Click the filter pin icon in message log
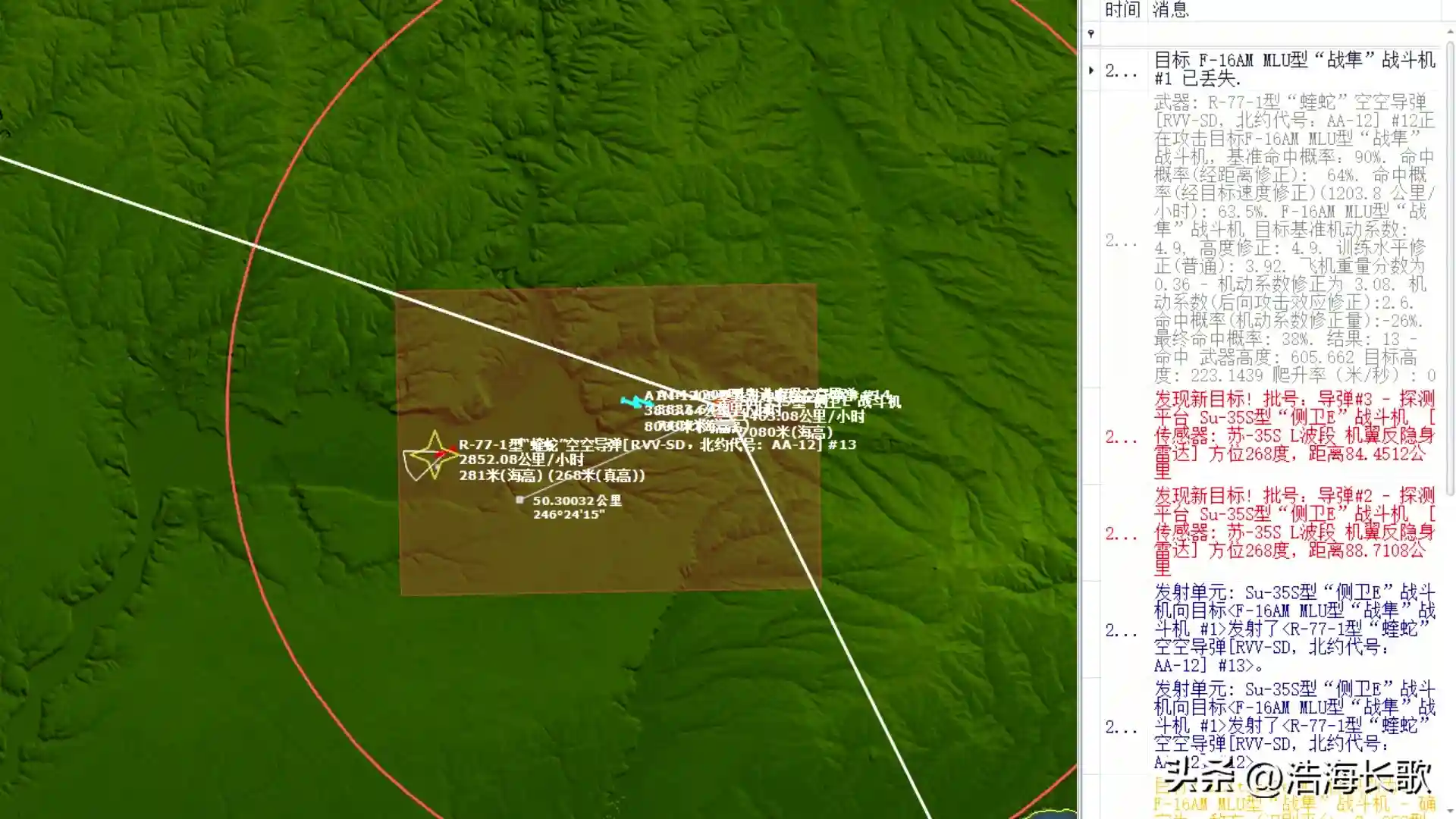Viewport: 1456px width, 819px height. 1090,34
